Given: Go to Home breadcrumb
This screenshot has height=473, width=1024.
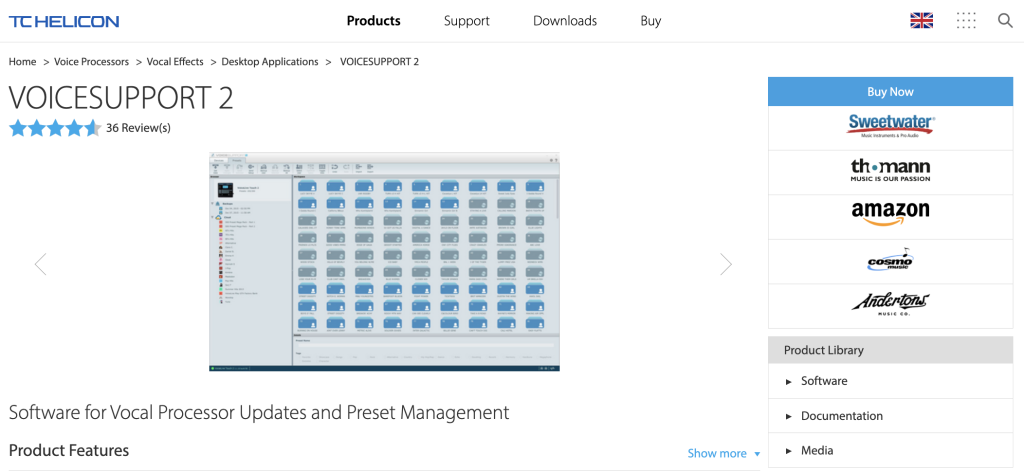Looking at the screenshot, I should 22,61.
